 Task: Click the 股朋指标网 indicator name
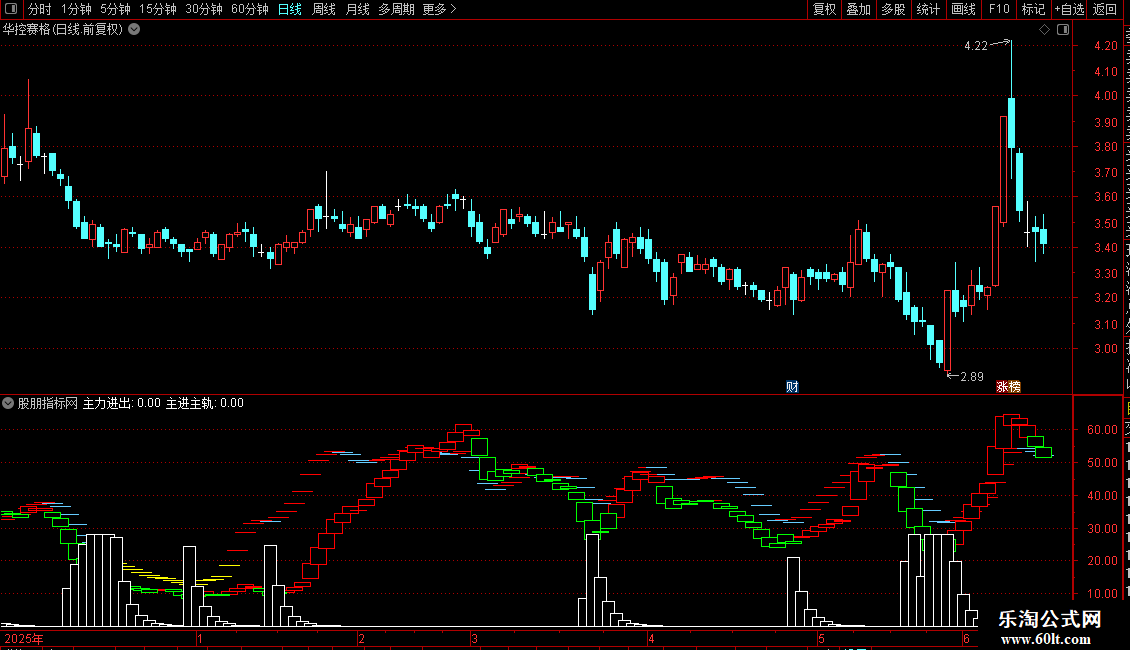click(x=48, y=403)
